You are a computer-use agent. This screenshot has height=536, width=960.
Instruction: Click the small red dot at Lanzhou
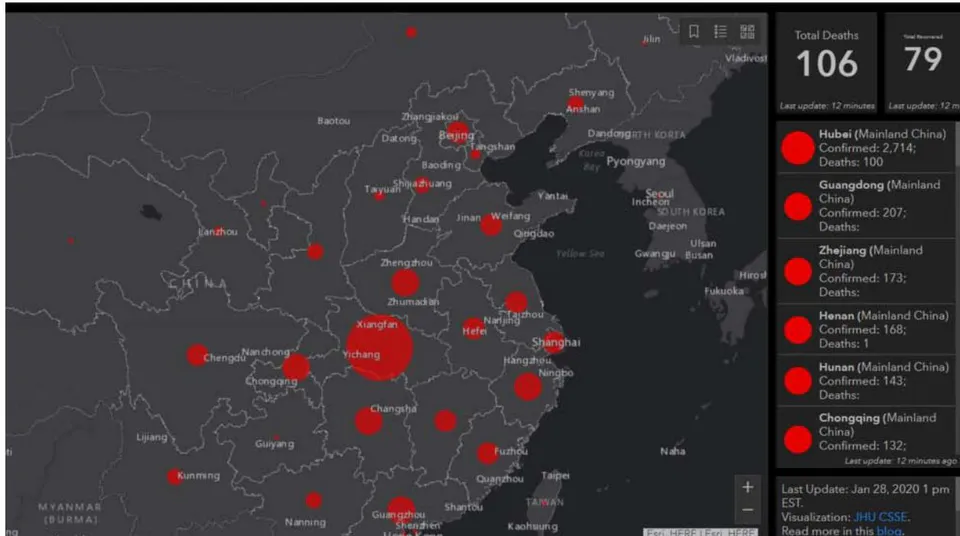218,230
